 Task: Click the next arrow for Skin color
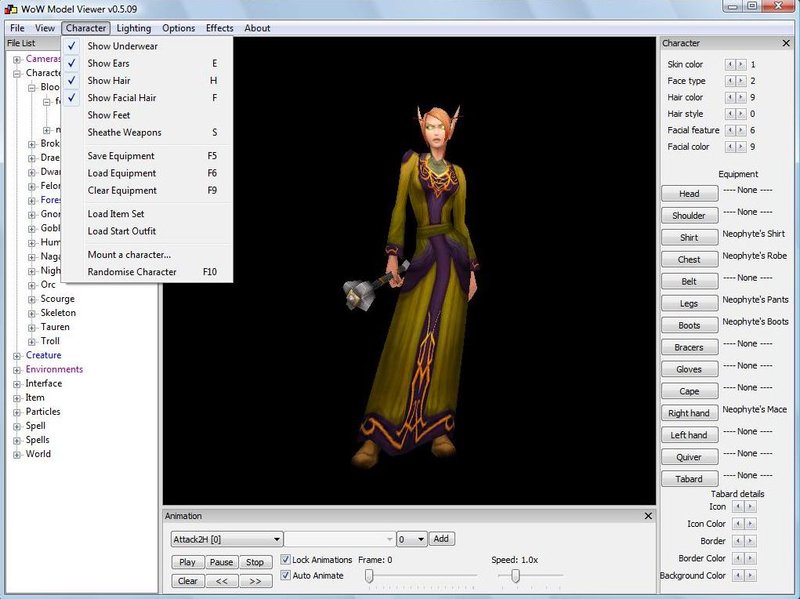(x=741, y=65)
